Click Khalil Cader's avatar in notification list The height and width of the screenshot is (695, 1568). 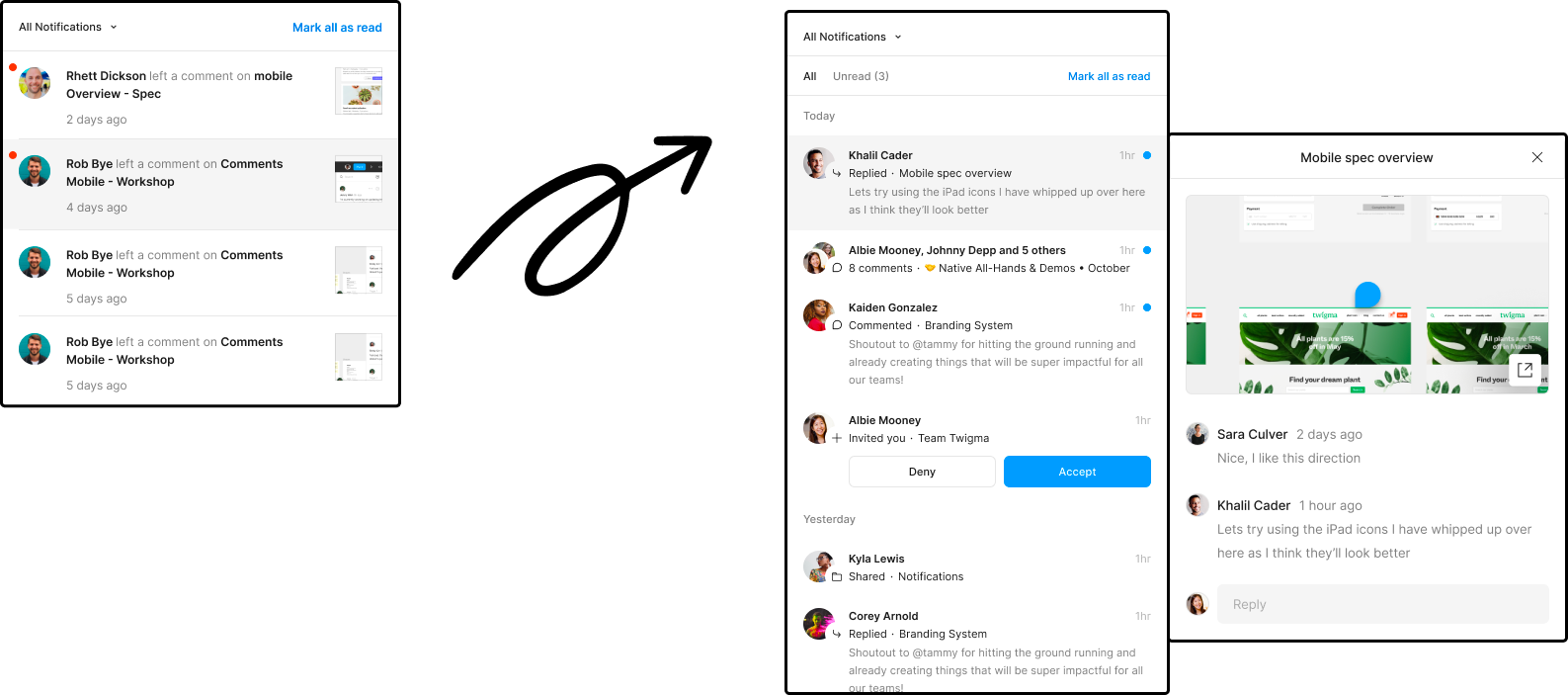818,163
